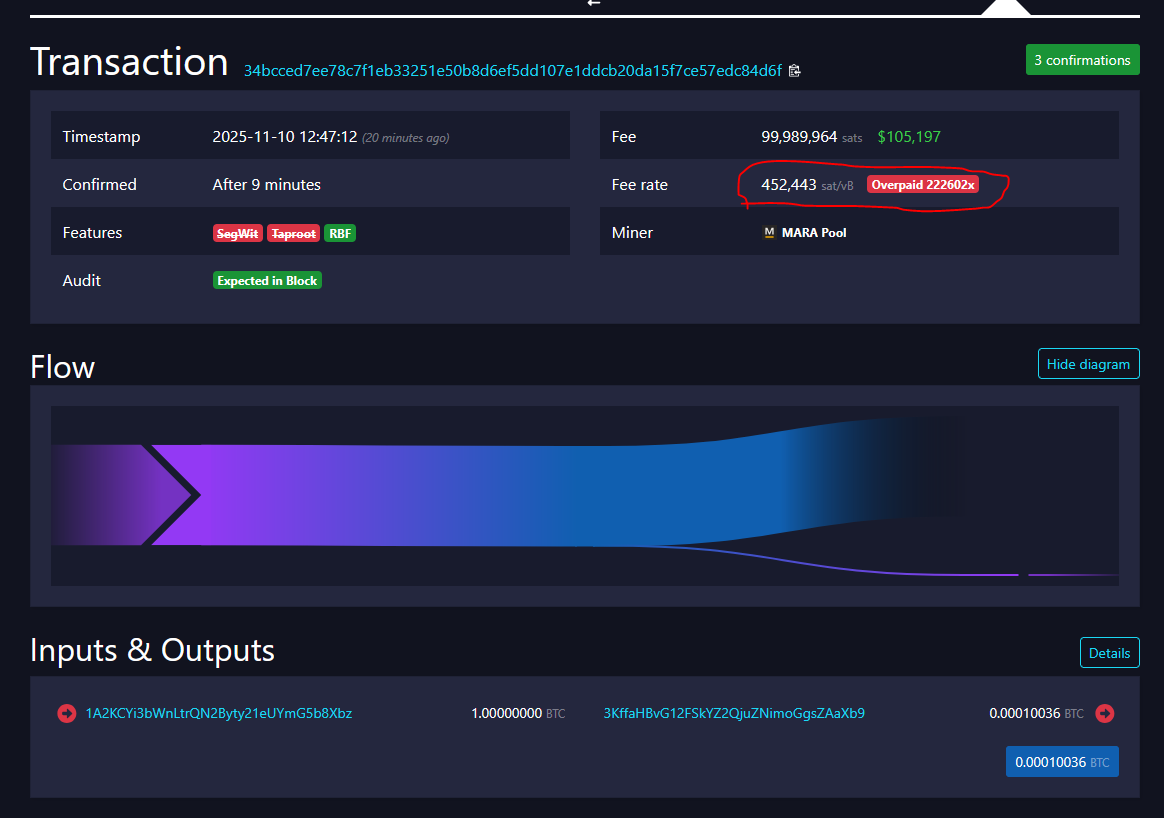
Task: Open the transaction hash link 34bcced7…
Action: tap(512, 70)
